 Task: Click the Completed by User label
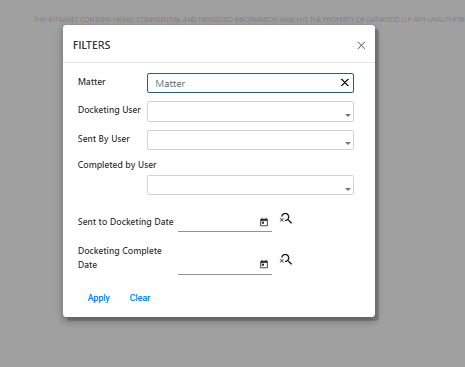(x=117, y=165)
